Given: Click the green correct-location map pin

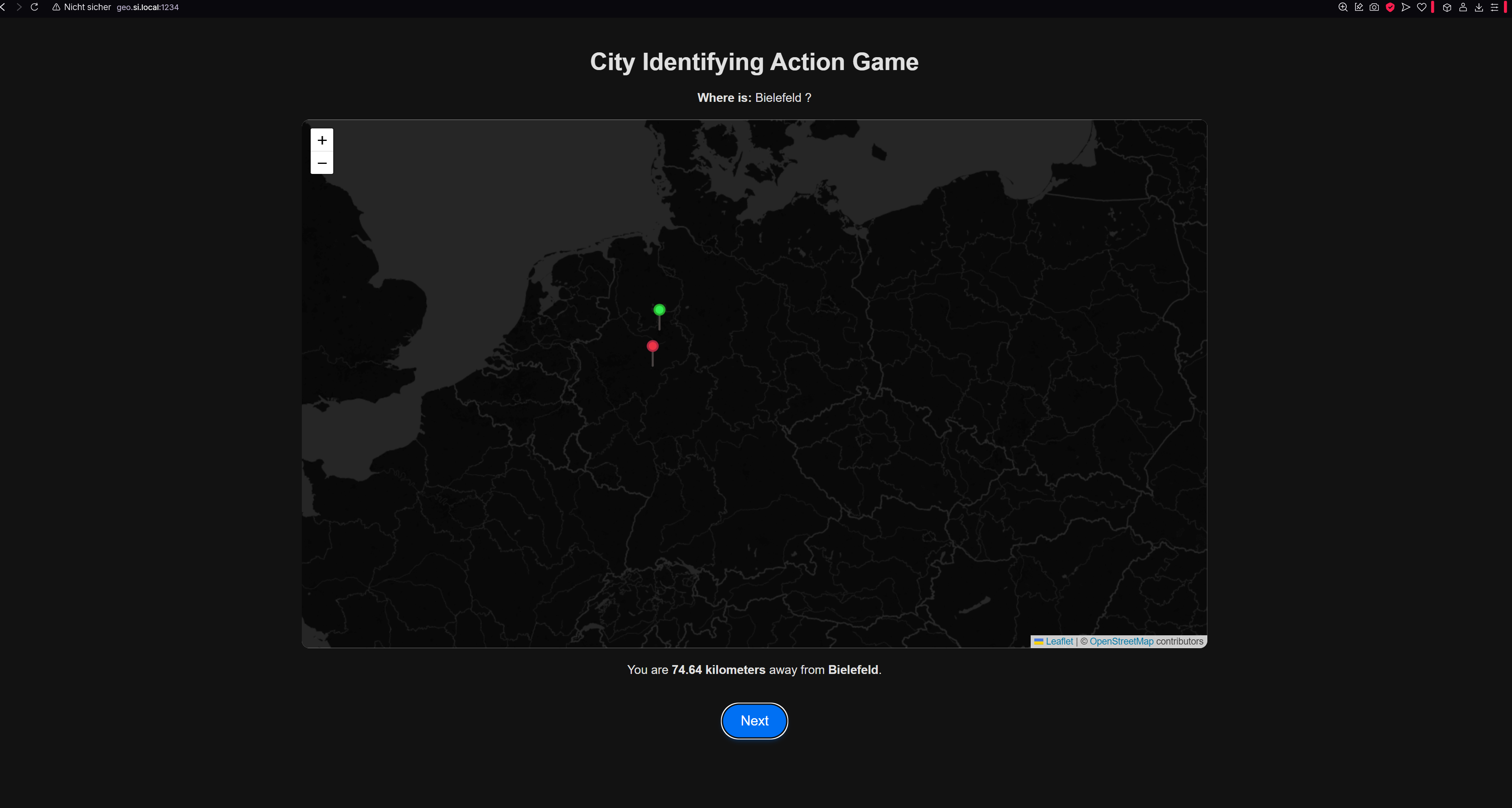Looking at the screenshot, I should point(659,310).
